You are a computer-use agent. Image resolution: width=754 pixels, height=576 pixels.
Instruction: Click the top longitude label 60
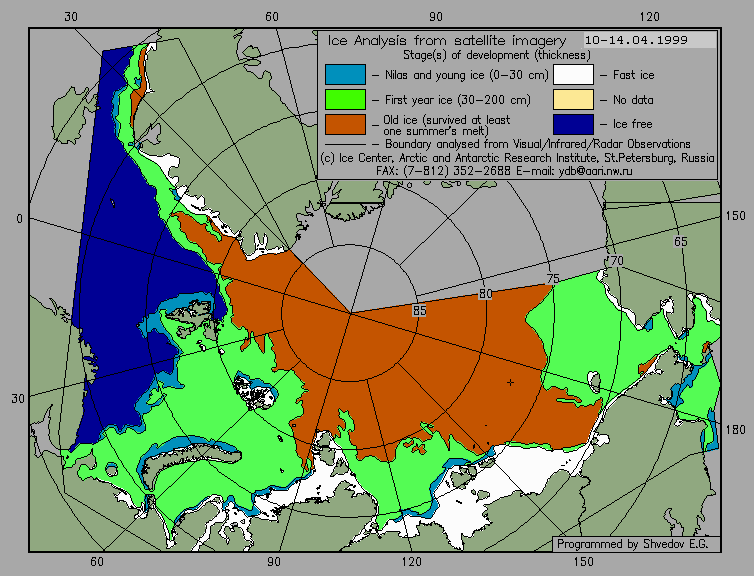coord(272,17)
